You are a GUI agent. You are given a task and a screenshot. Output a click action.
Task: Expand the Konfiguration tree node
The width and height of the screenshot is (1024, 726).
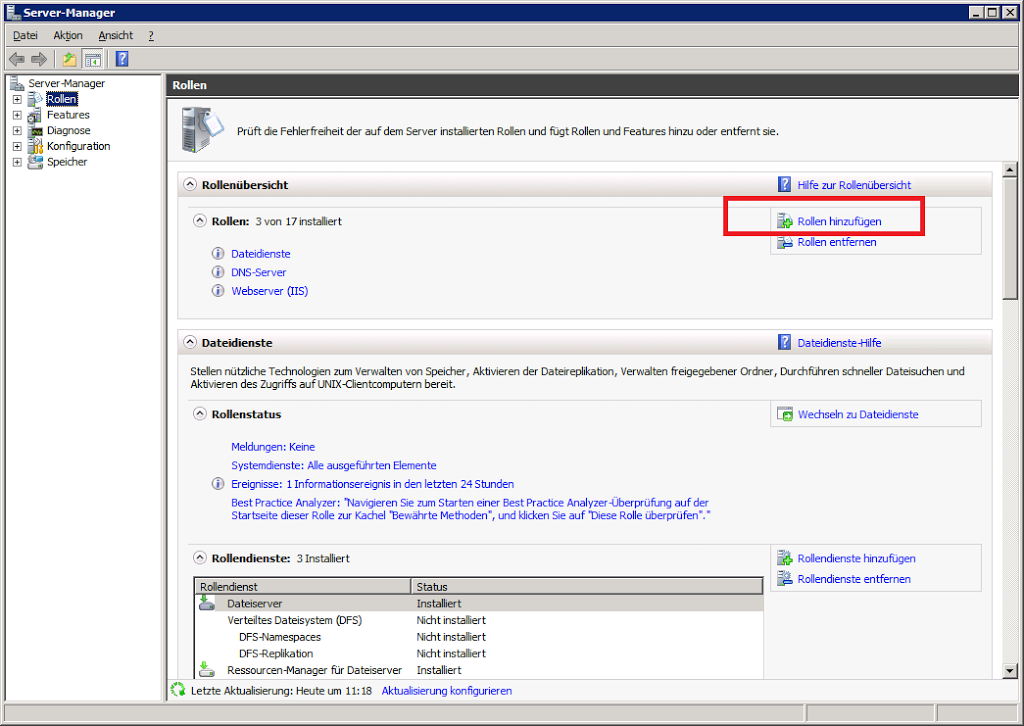17,146
